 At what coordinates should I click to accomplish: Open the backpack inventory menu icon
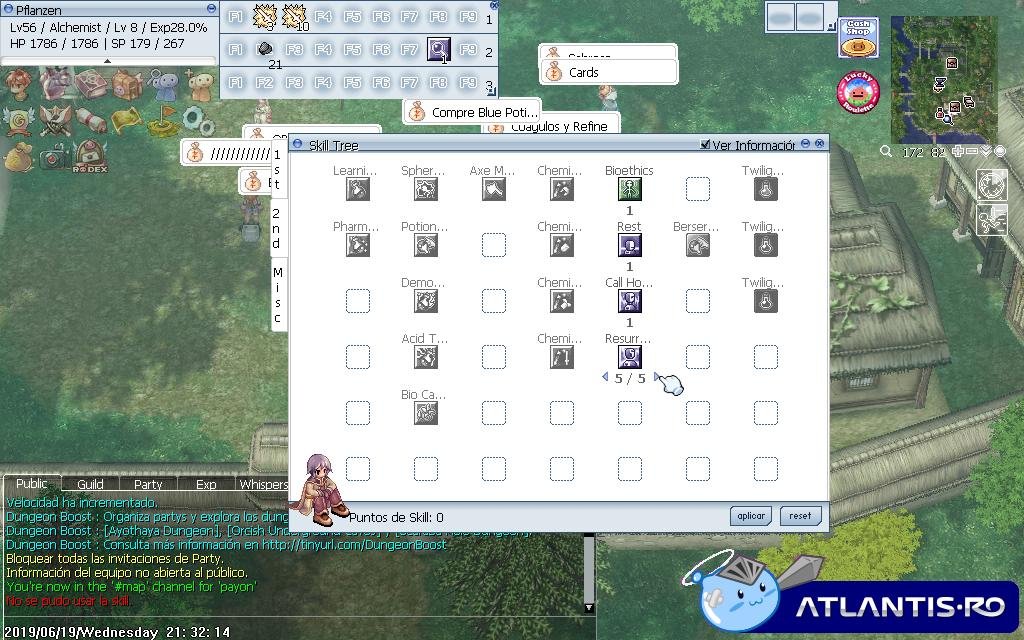pyautogui.click(x=127, y=84)
